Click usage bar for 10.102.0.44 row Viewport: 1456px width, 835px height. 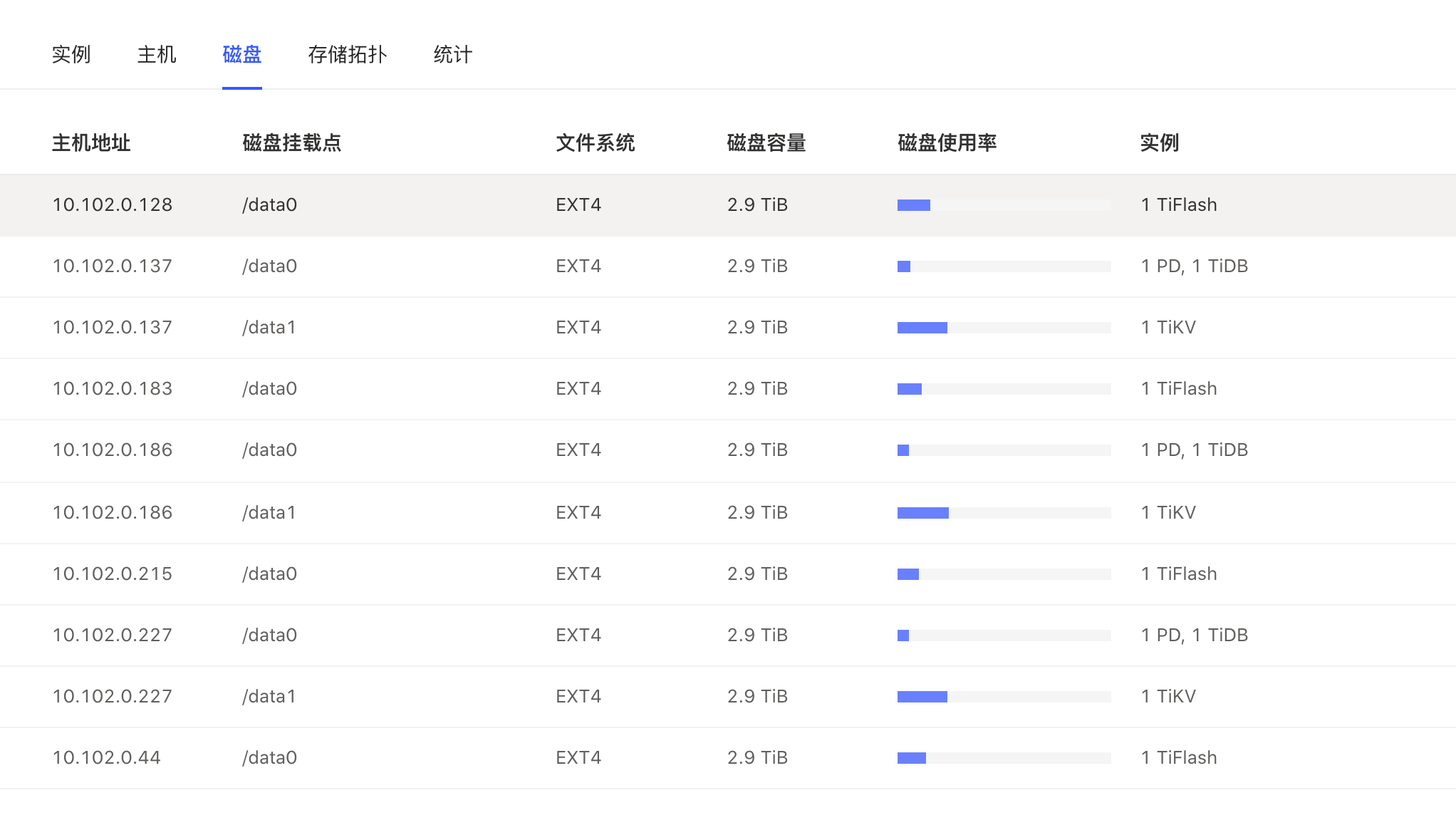click(1004, 758)
